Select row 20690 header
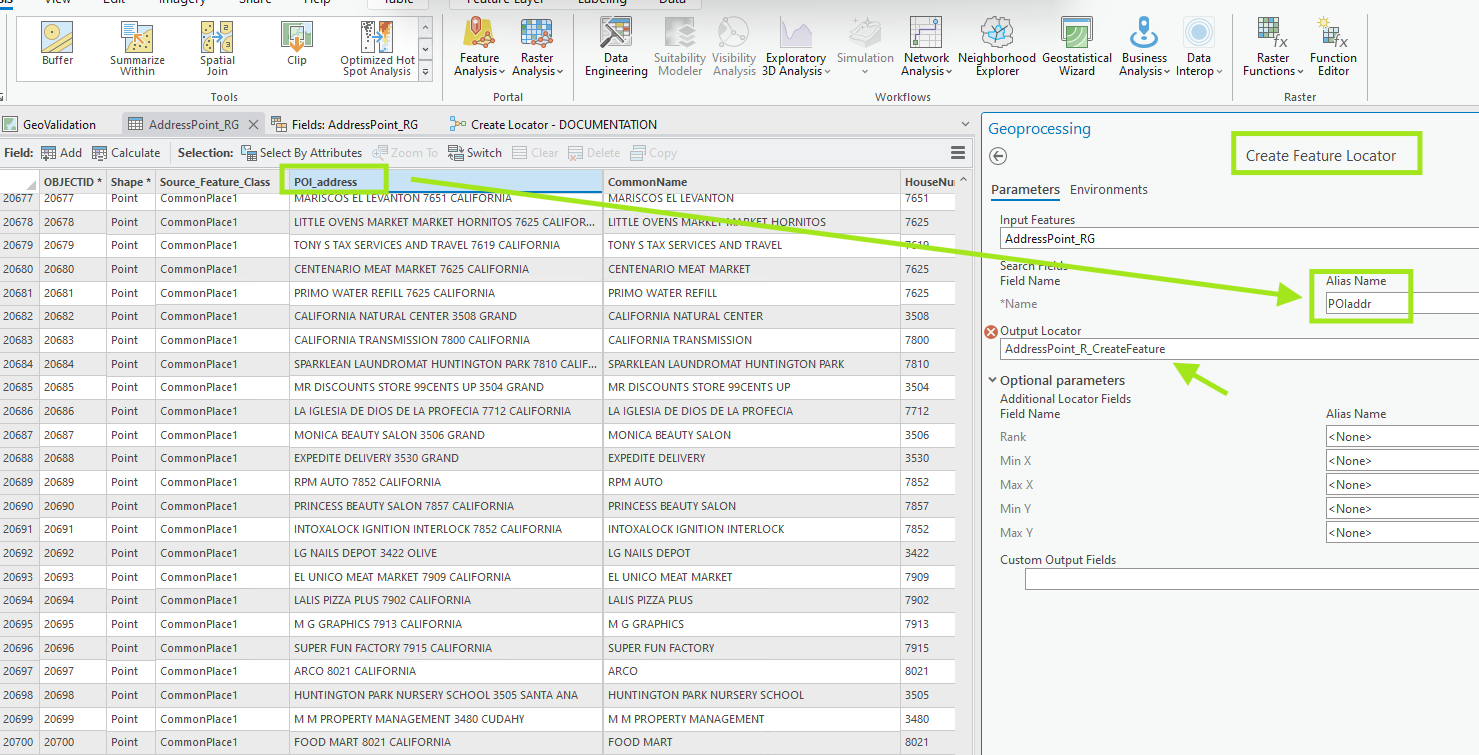The height and width of the screenshot is (755, 1479). (19, 506)
